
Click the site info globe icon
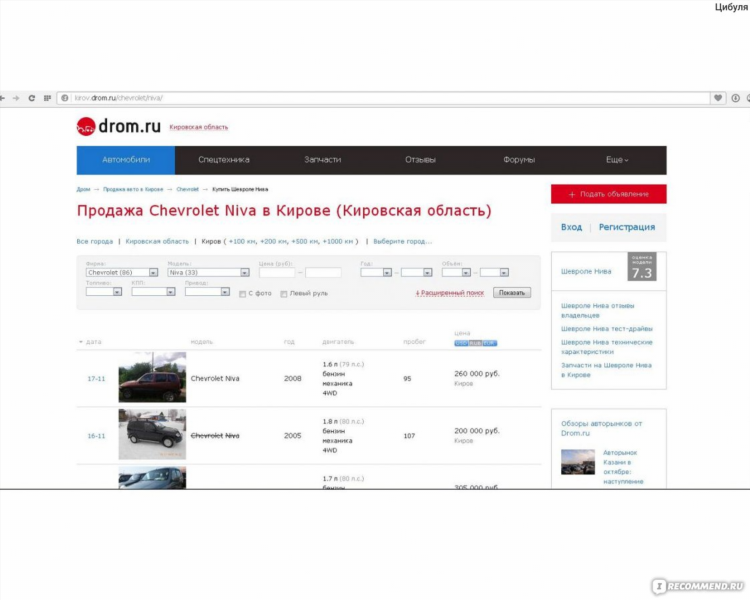[x=65, y=98]
